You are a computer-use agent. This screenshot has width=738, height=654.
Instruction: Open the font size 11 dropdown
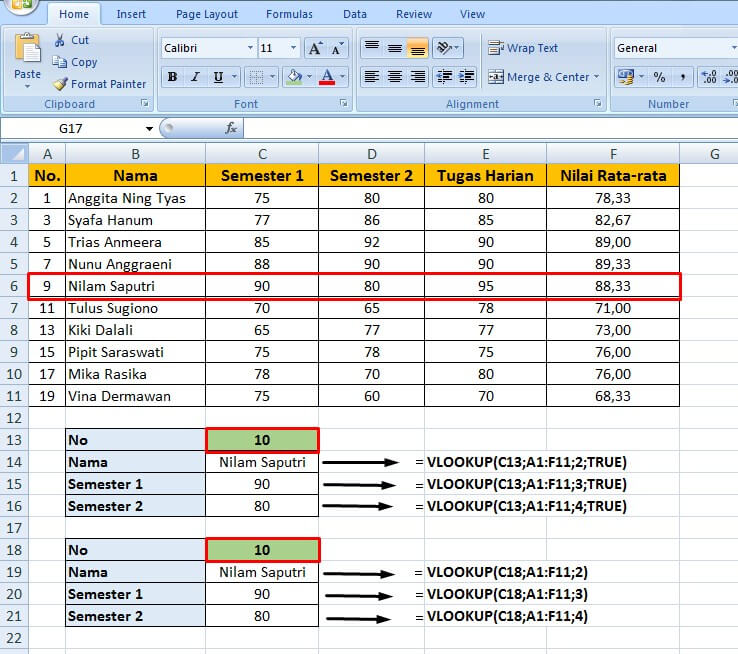(x=294, y=48)
